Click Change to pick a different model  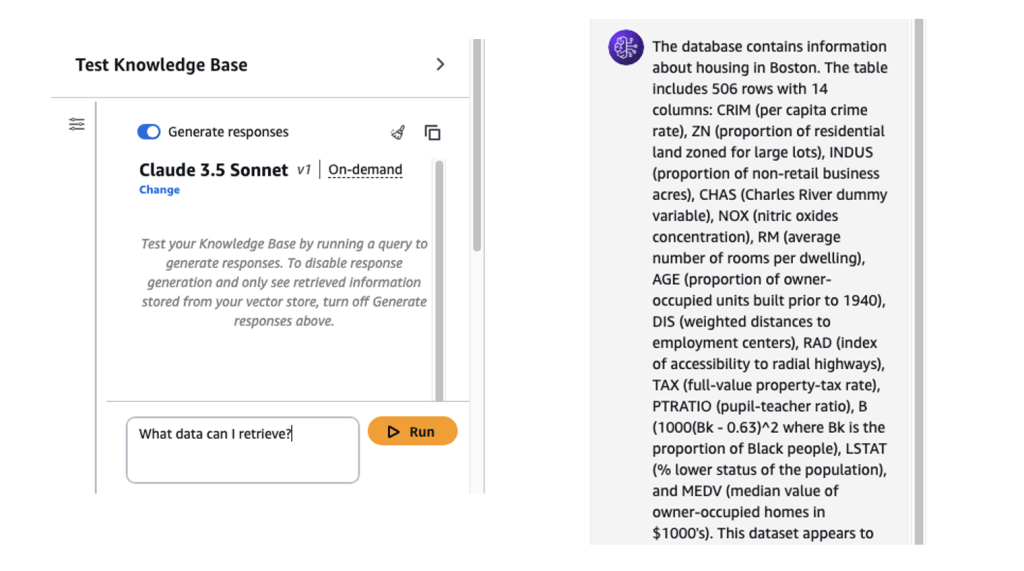159,190
